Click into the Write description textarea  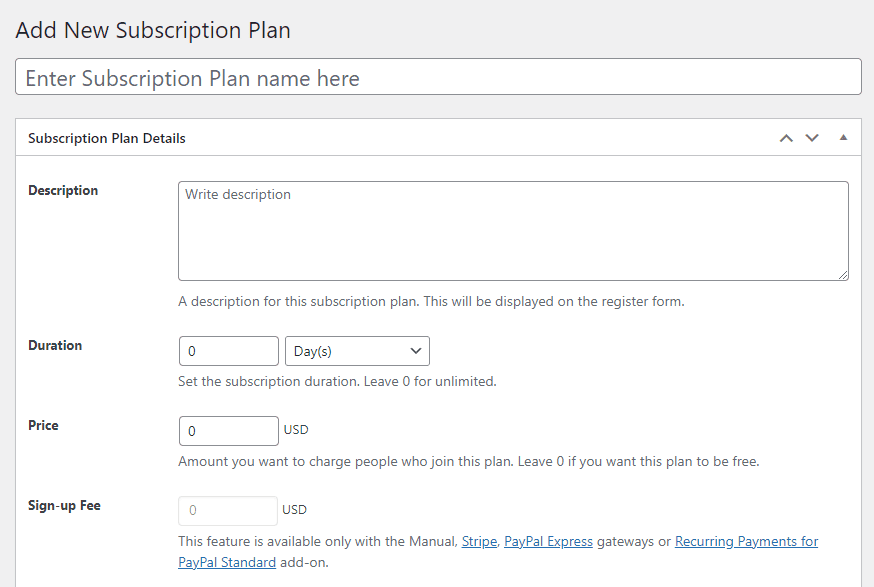coord(513,230)
